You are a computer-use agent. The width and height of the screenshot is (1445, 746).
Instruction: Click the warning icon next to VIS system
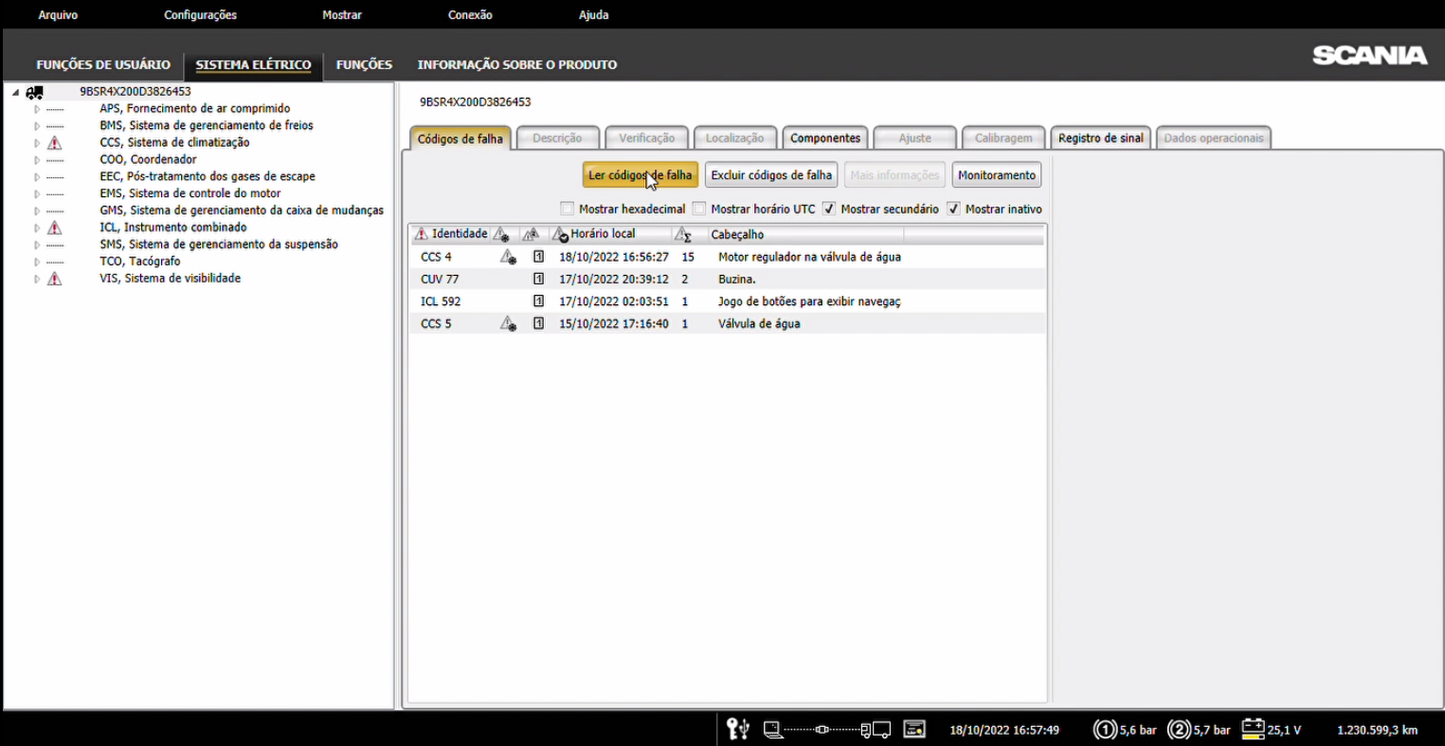tap(54, 279)
